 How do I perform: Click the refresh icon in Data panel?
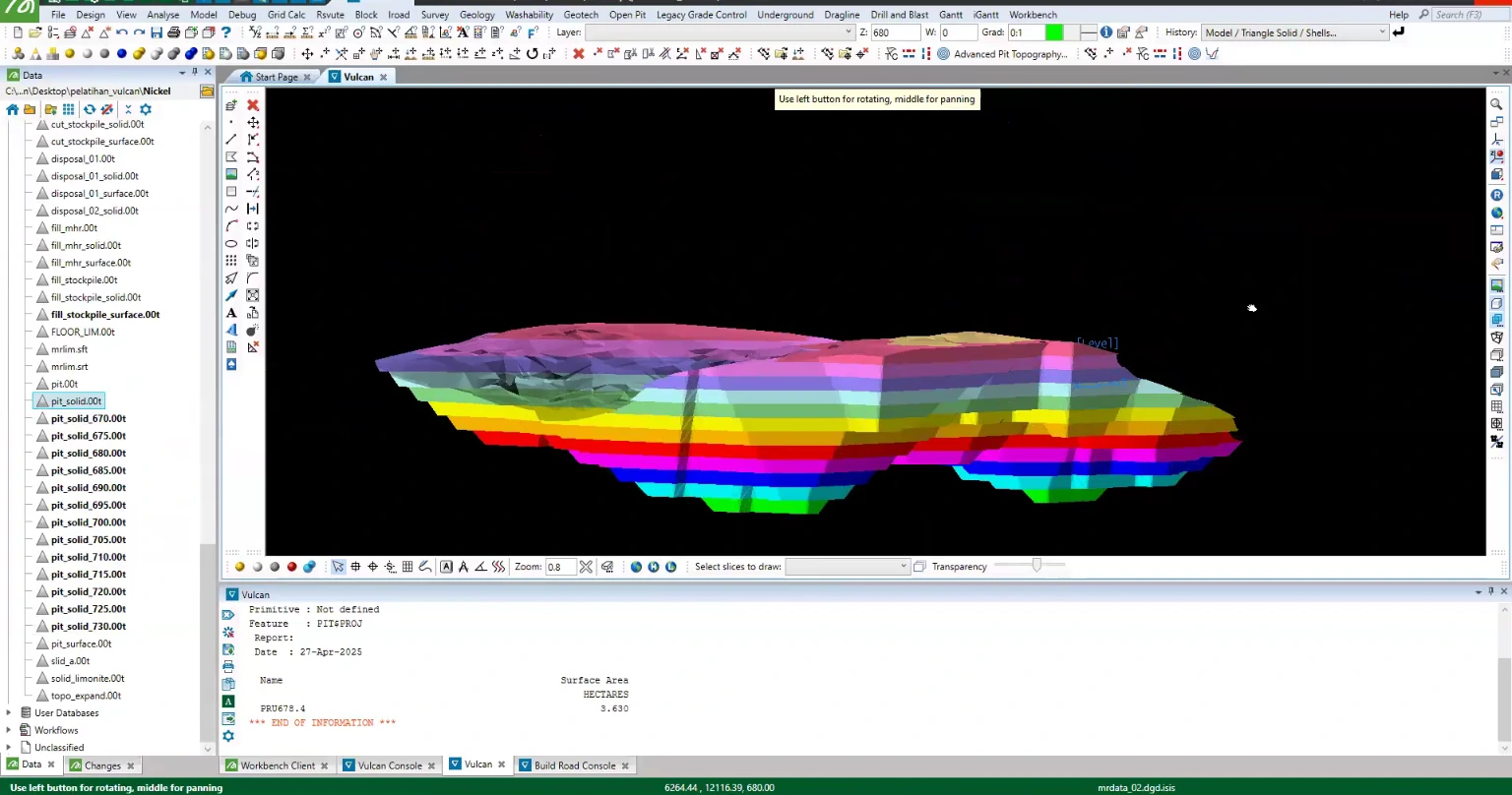(89, 109)
